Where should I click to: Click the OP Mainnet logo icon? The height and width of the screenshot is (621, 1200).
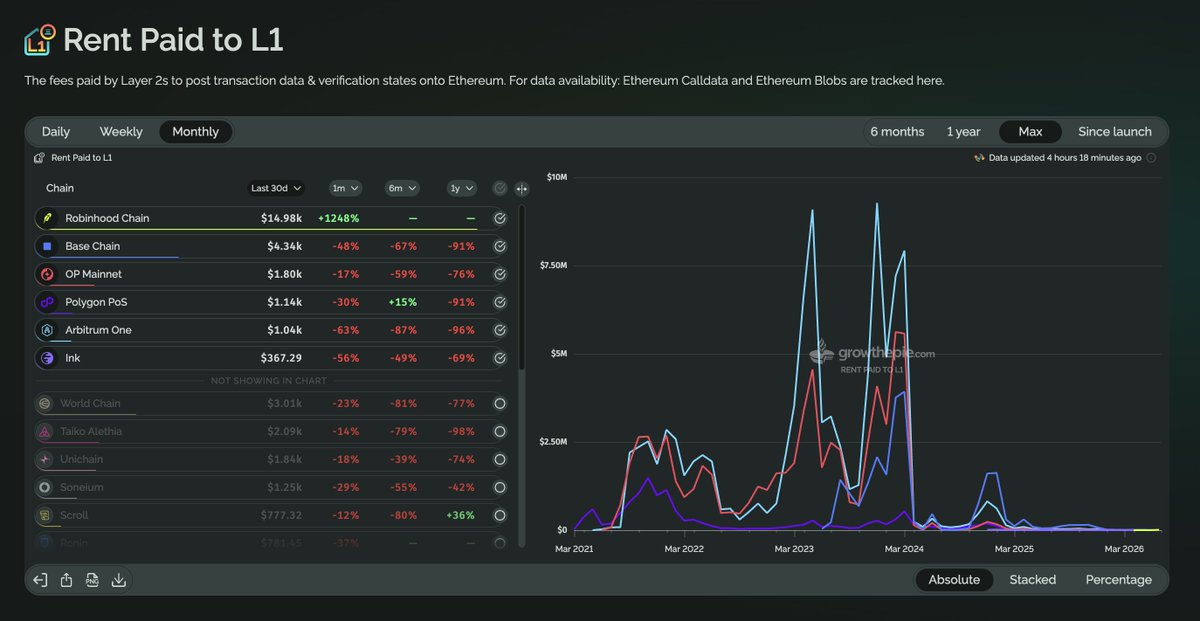coord(45,274)
